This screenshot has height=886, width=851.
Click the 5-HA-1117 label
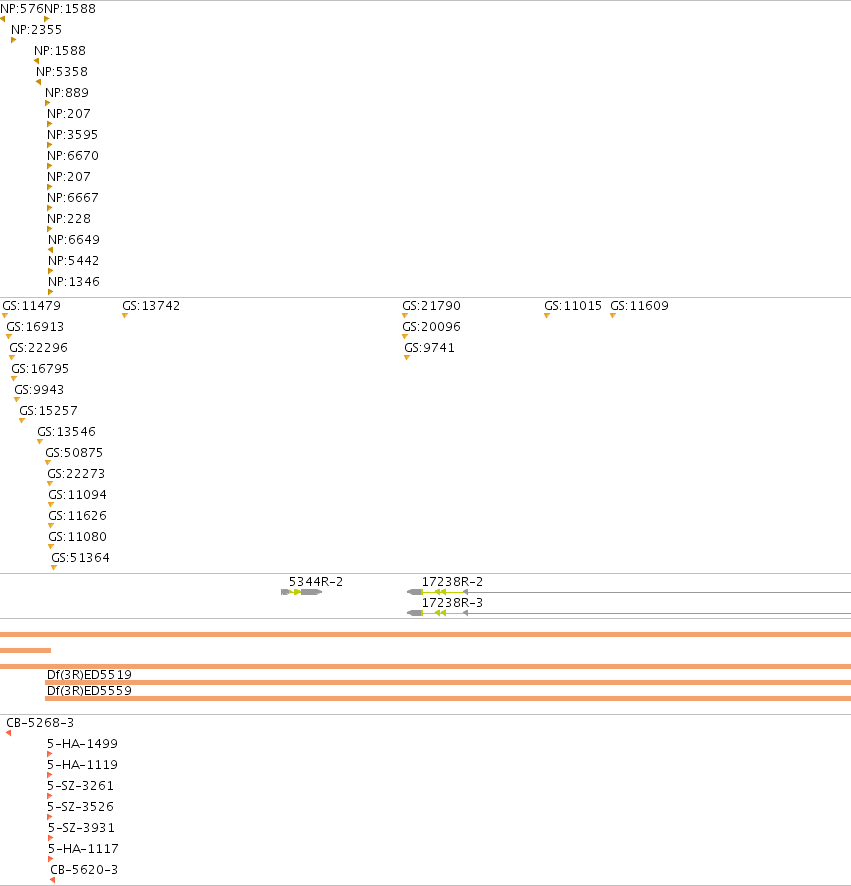(x=83, y=848)
